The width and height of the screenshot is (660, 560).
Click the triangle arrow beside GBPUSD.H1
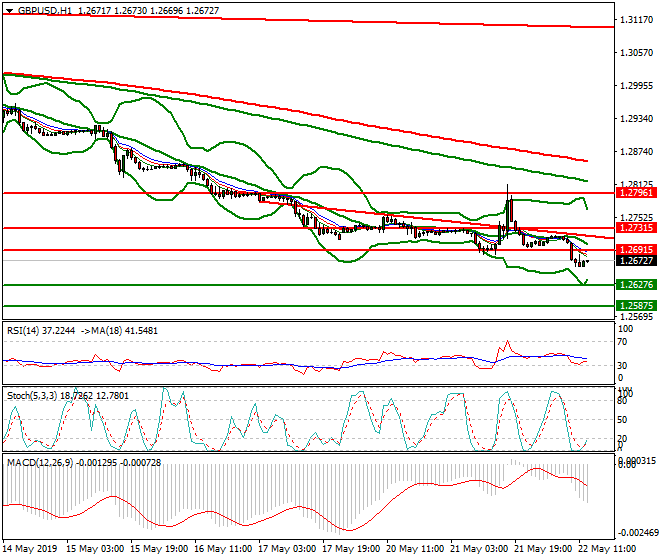point(10,11)
